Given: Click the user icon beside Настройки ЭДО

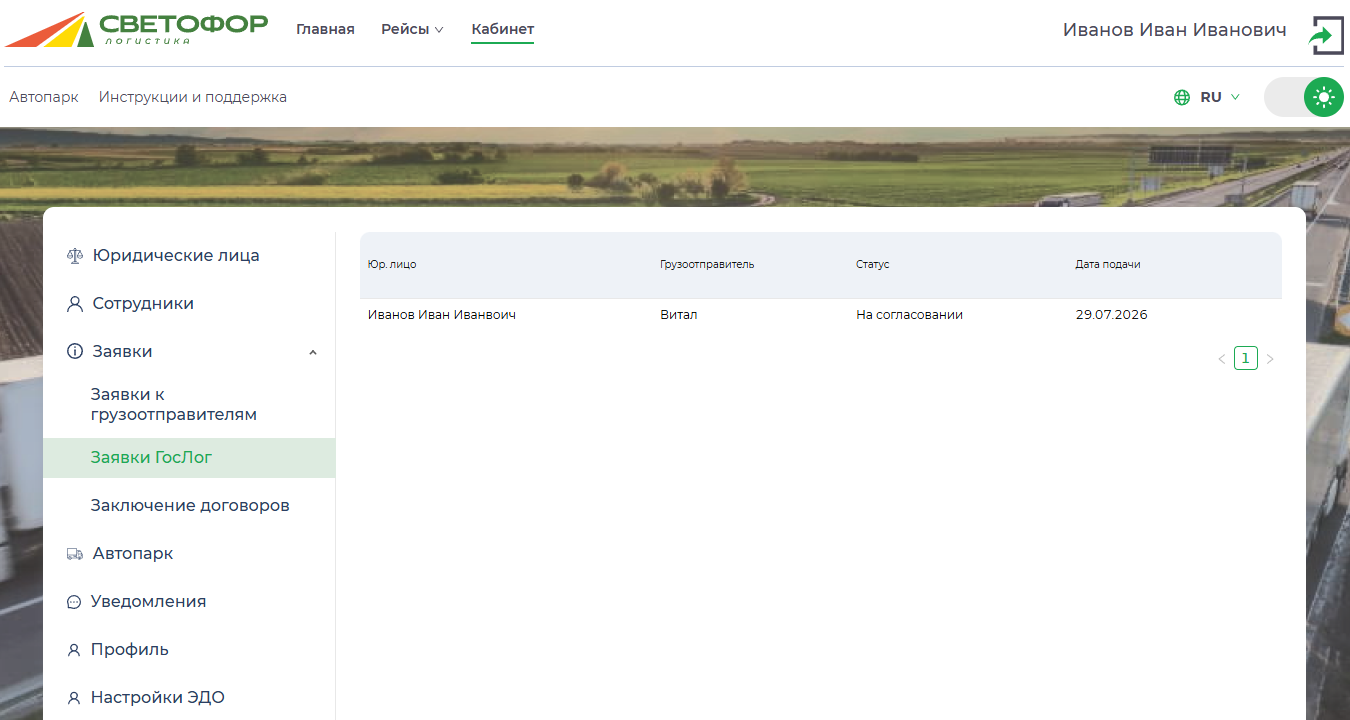Looking at the screenshot, I should [x=74, y=698].
